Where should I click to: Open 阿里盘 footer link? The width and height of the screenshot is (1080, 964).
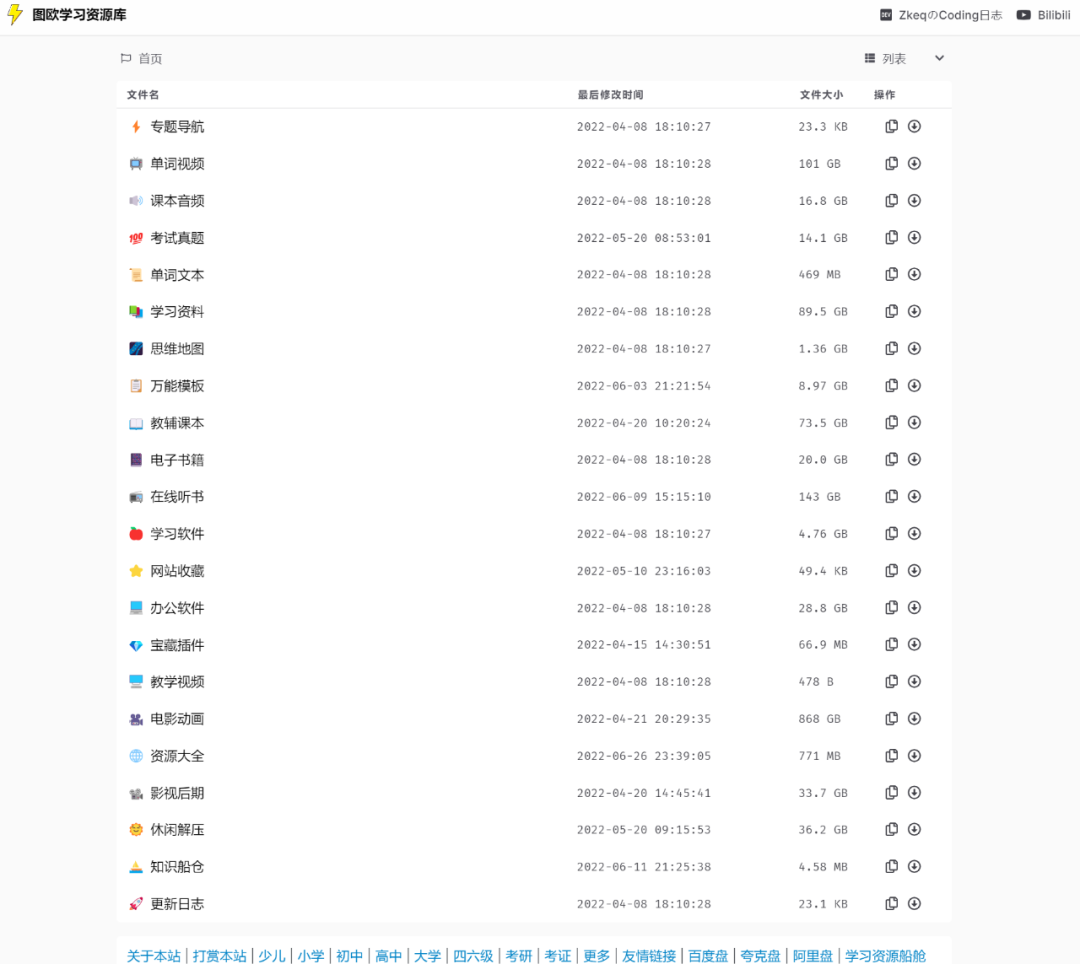click(x=812, y=956)
